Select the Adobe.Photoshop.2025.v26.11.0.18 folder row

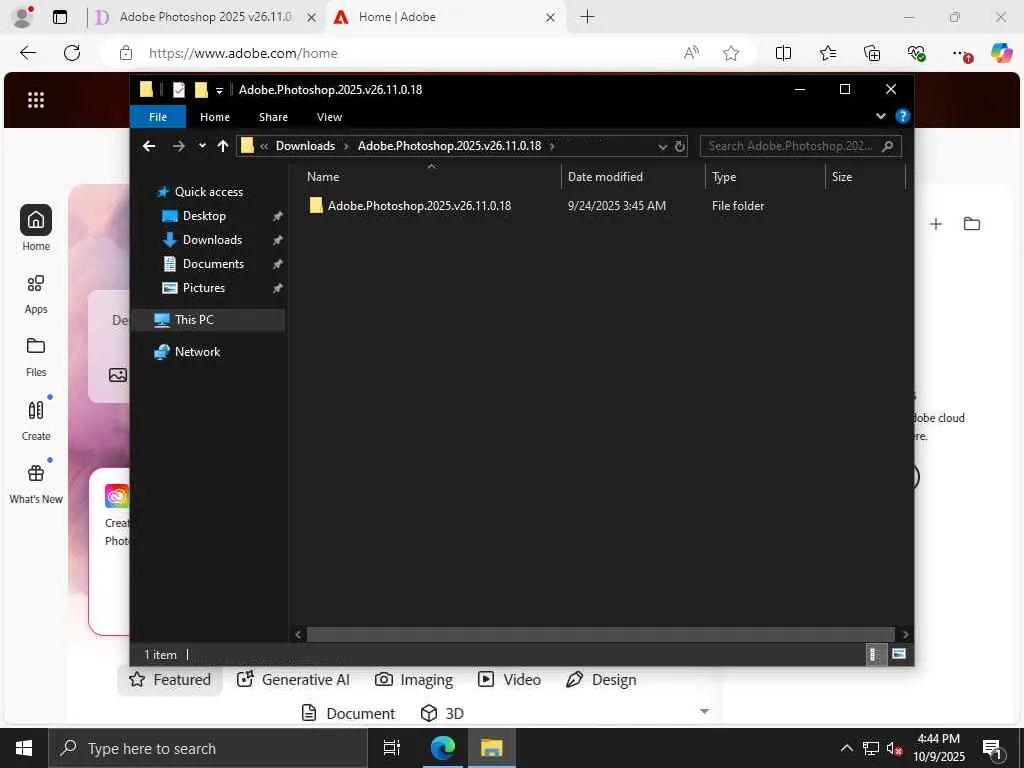(419, 206)
